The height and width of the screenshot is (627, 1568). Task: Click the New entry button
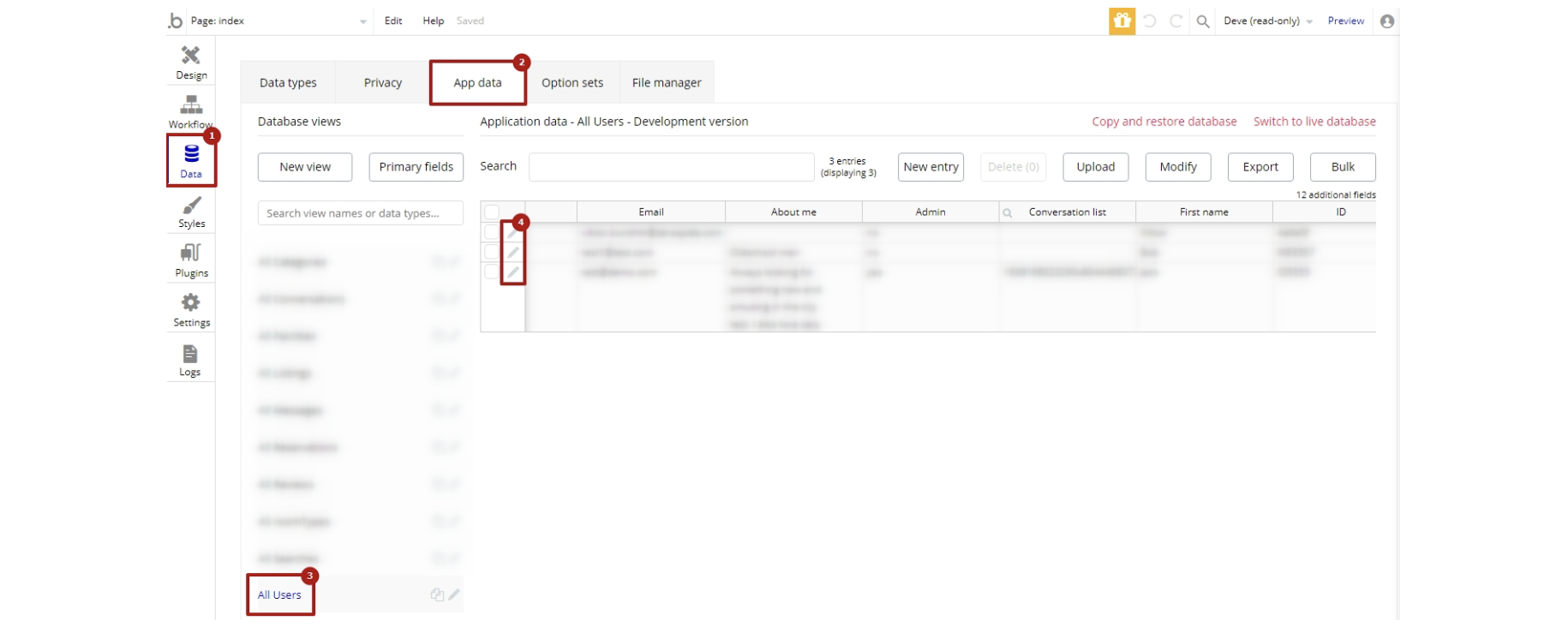[x=931, y=167]
